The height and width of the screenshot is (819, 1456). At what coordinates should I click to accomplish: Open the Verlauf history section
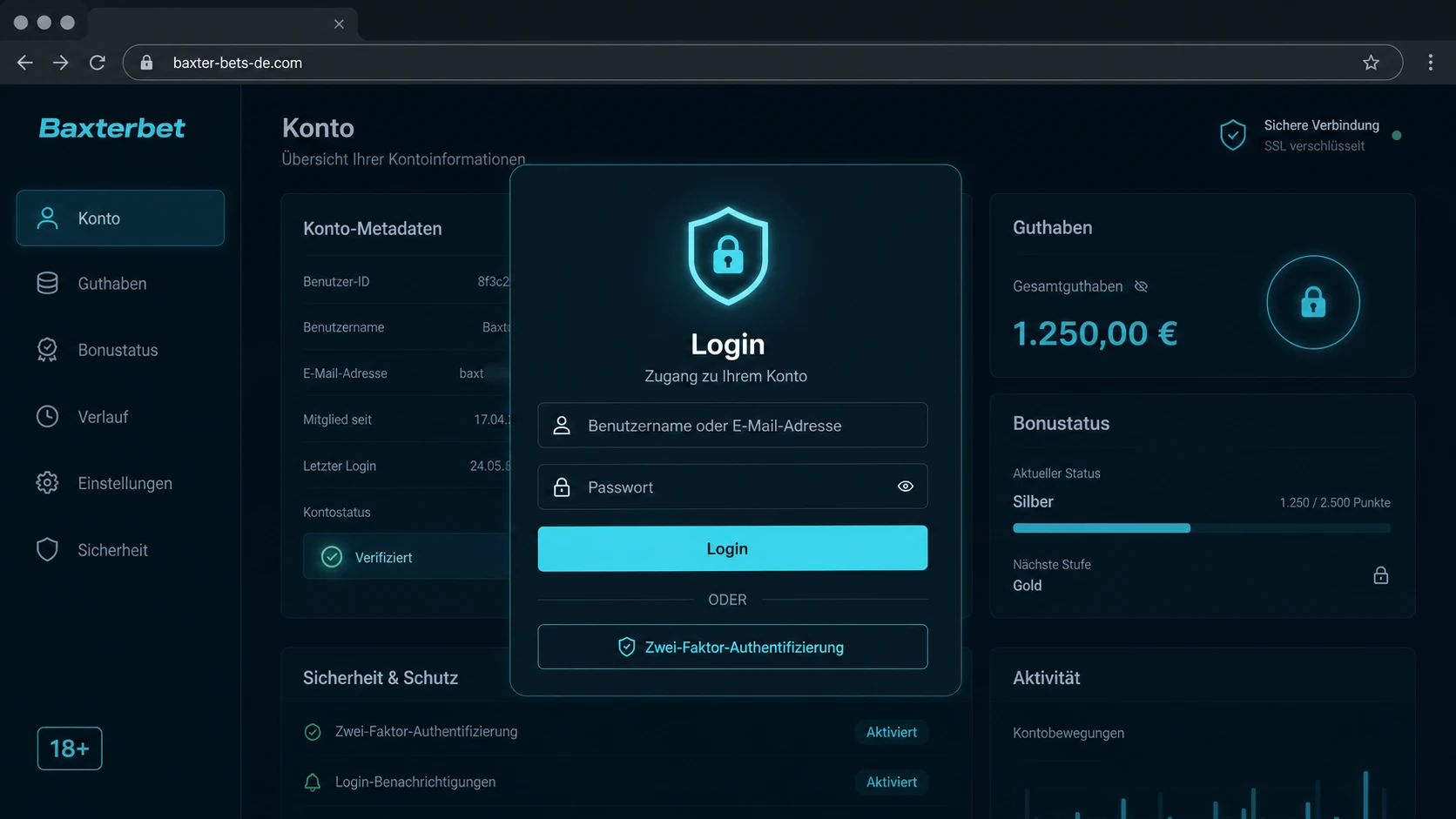coord(120,417)
